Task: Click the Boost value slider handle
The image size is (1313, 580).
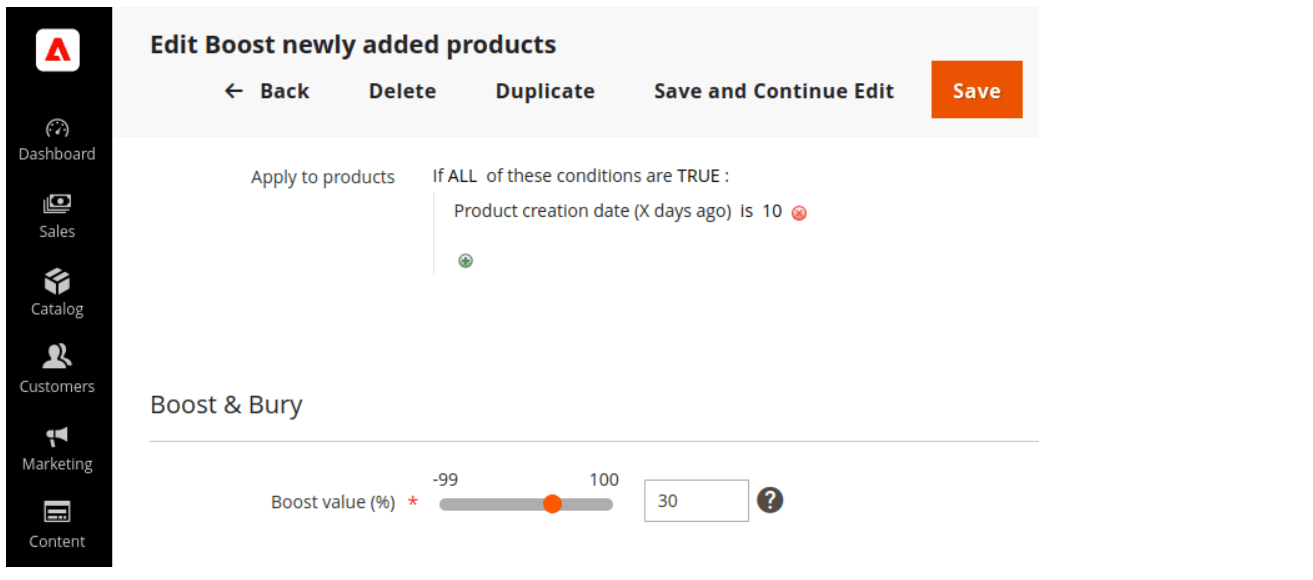Action: point(552,504)
